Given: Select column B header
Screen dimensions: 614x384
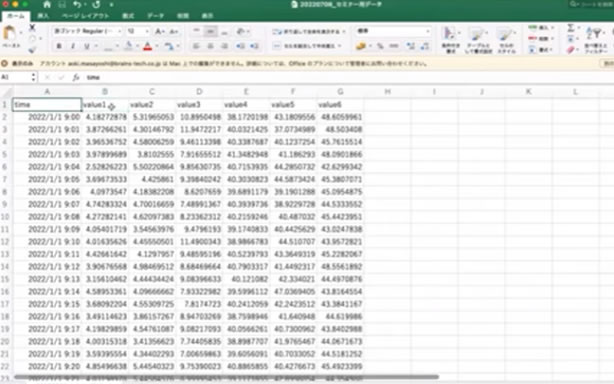Looking at the screenshot, I should click(x=105, y=92).
